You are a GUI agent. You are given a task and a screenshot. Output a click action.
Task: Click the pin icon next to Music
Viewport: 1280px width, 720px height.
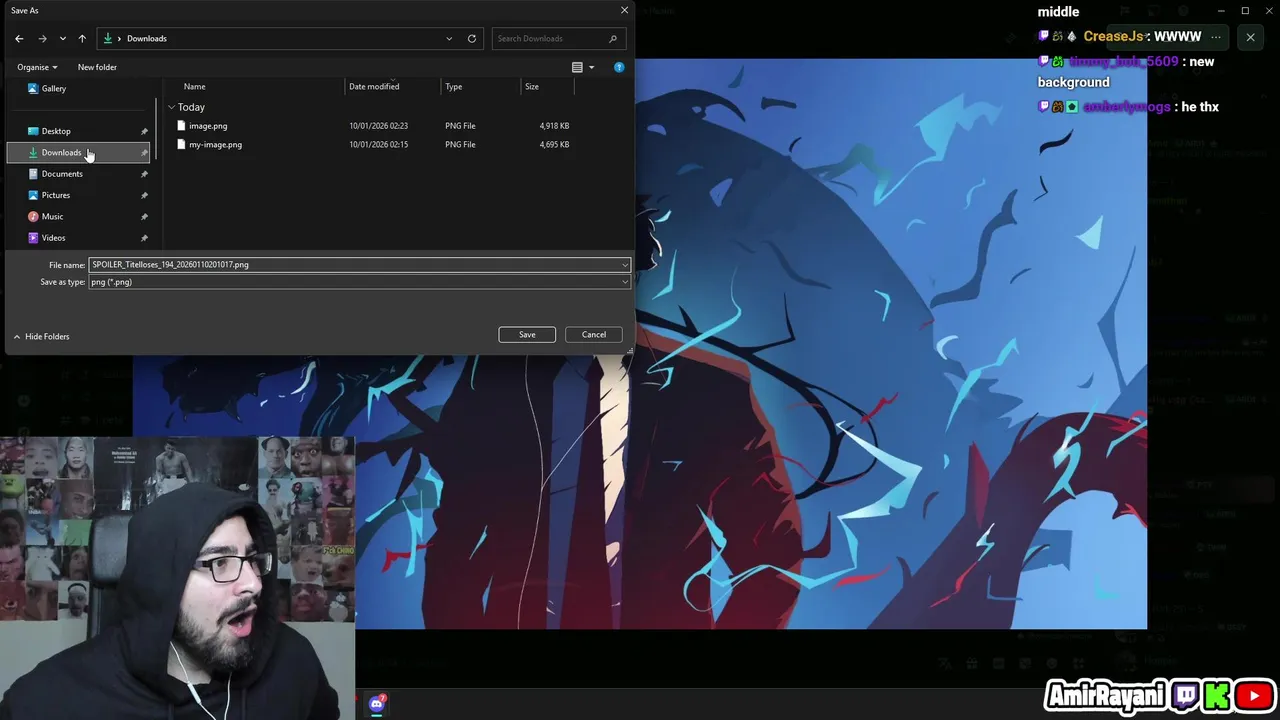[x=144, y=216]
